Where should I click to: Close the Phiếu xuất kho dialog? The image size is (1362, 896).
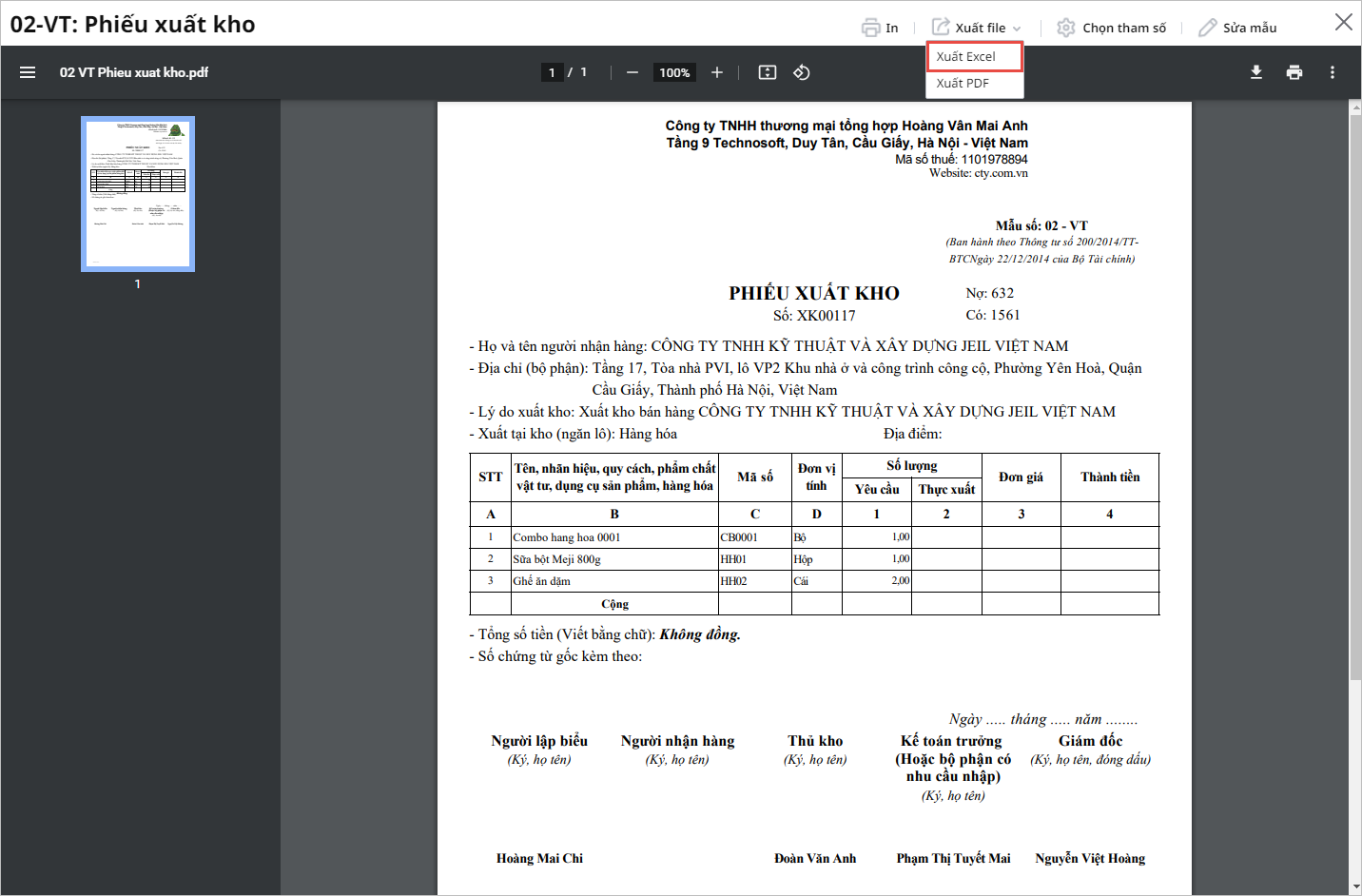[1343, 22]
